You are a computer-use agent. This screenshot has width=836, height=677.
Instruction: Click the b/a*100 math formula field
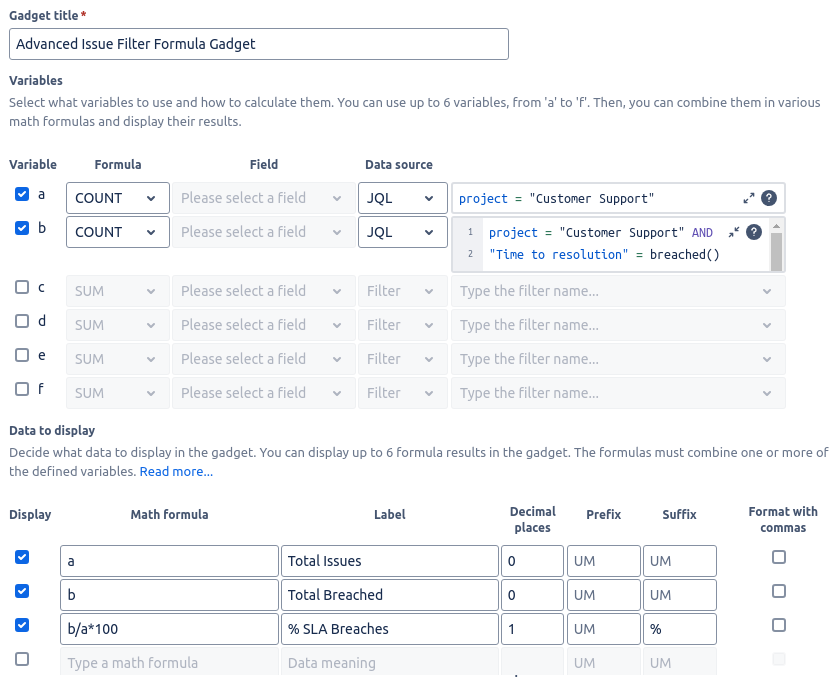tap(170, 629)
